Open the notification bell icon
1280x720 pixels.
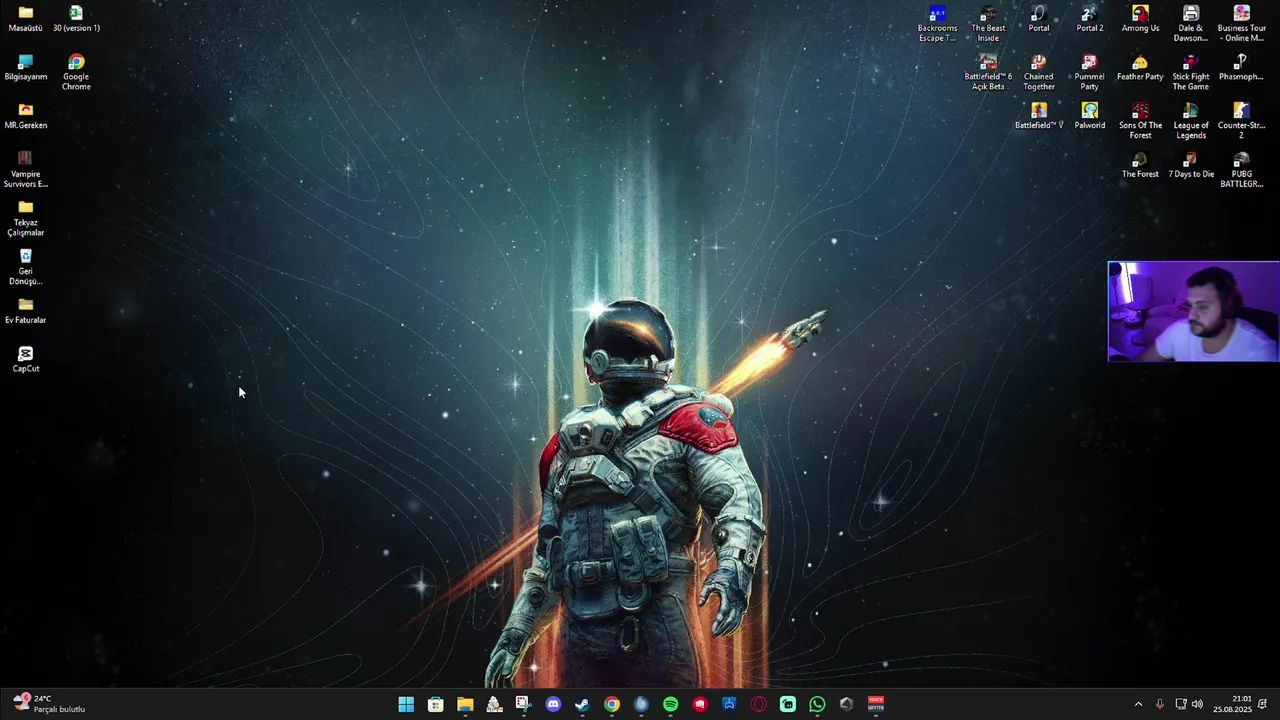click(x=1263, y=704)
